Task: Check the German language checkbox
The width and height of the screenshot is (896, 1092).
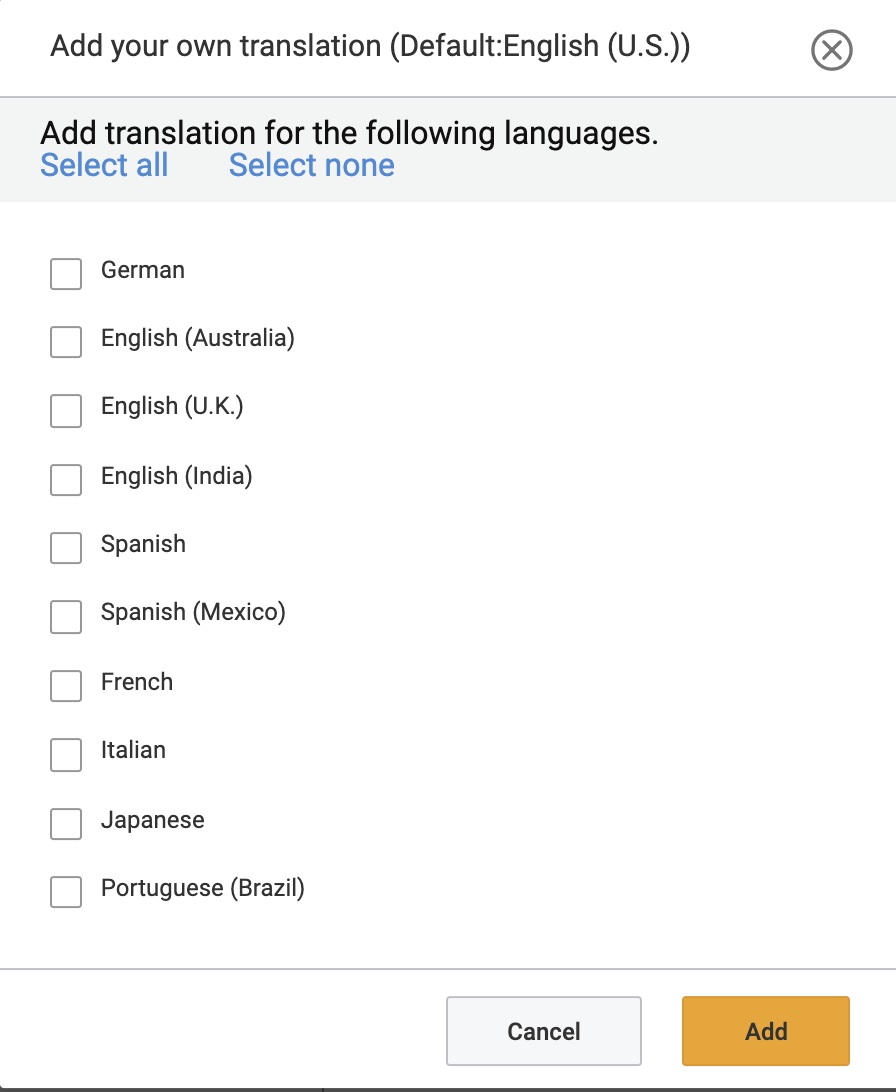Action: click(x=66, y=274)
